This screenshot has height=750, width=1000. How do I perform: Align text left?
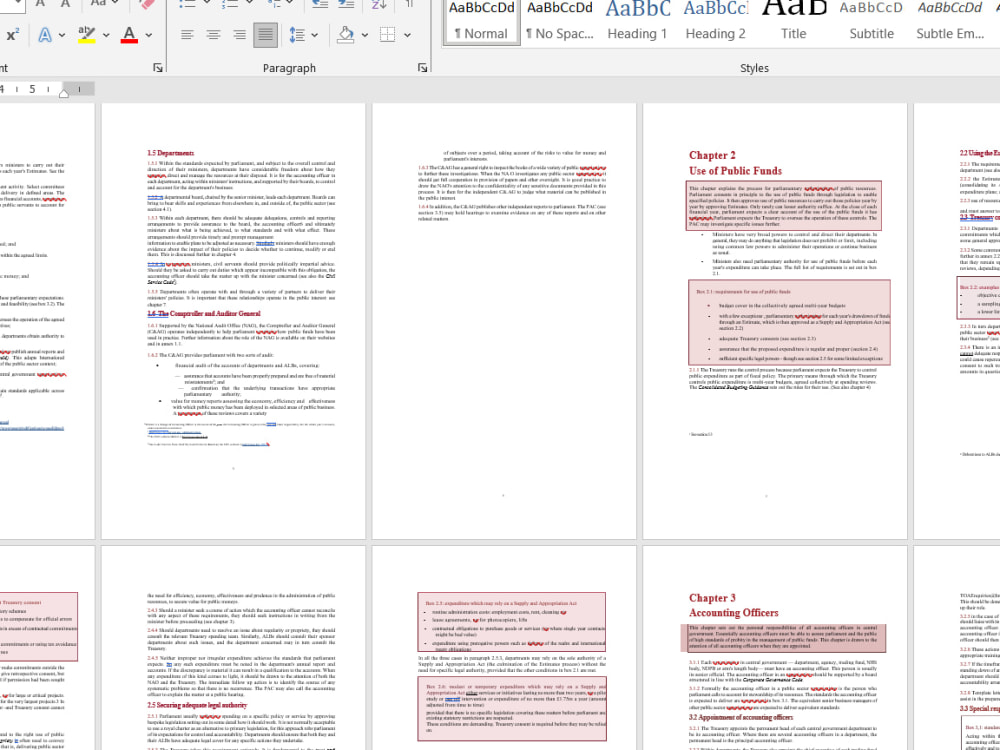(x=187, y=35)
